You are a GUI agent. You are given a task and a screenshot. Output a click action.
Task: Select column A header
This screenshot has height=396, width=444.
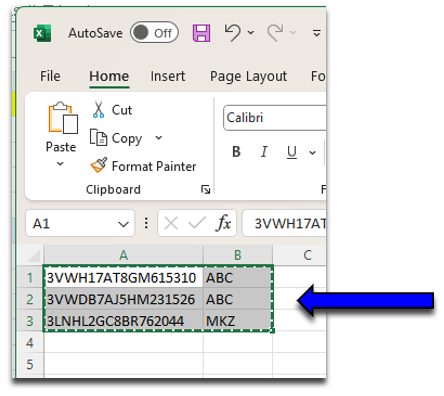(123, 255)
